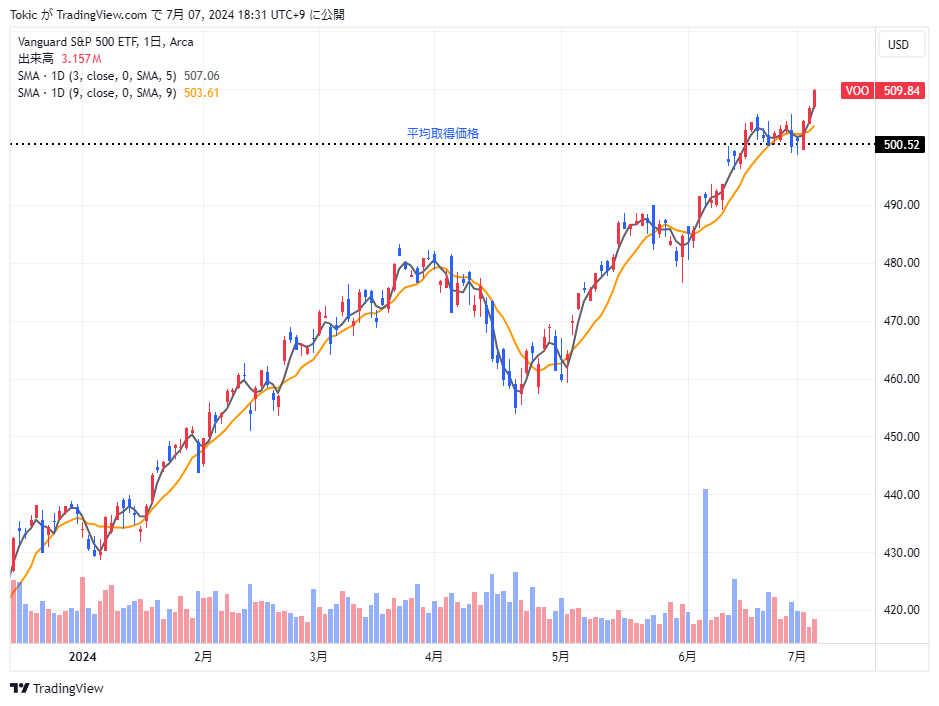Click the 450.00 price axis label

[x=901, y=437]
